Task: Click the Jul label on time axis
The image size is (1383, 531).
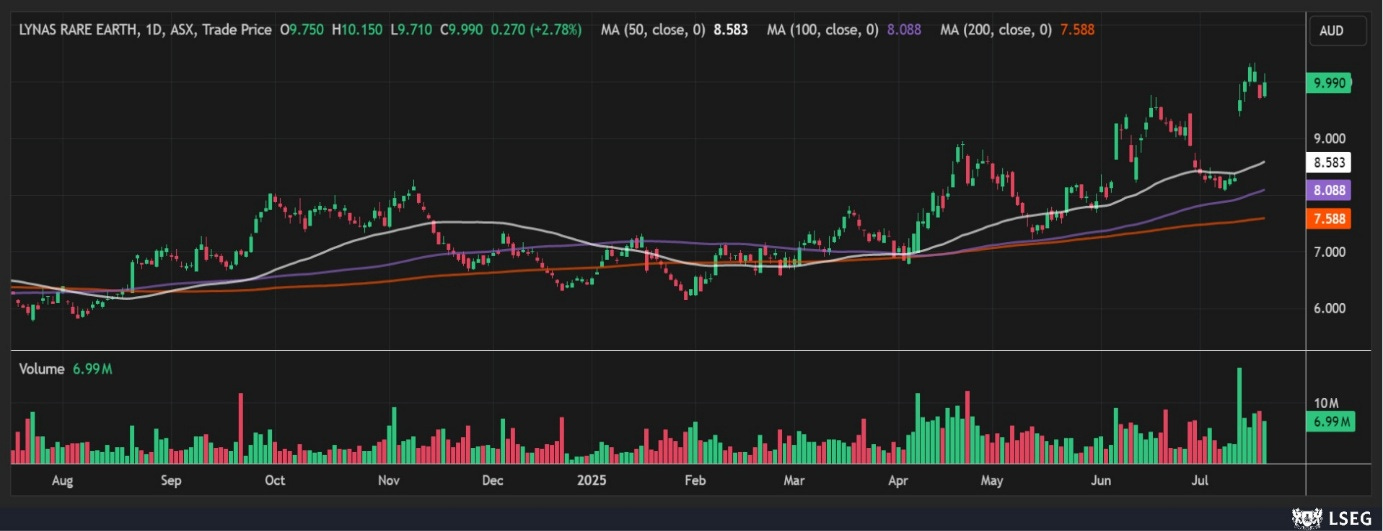Action: [x=1198, y=481]
